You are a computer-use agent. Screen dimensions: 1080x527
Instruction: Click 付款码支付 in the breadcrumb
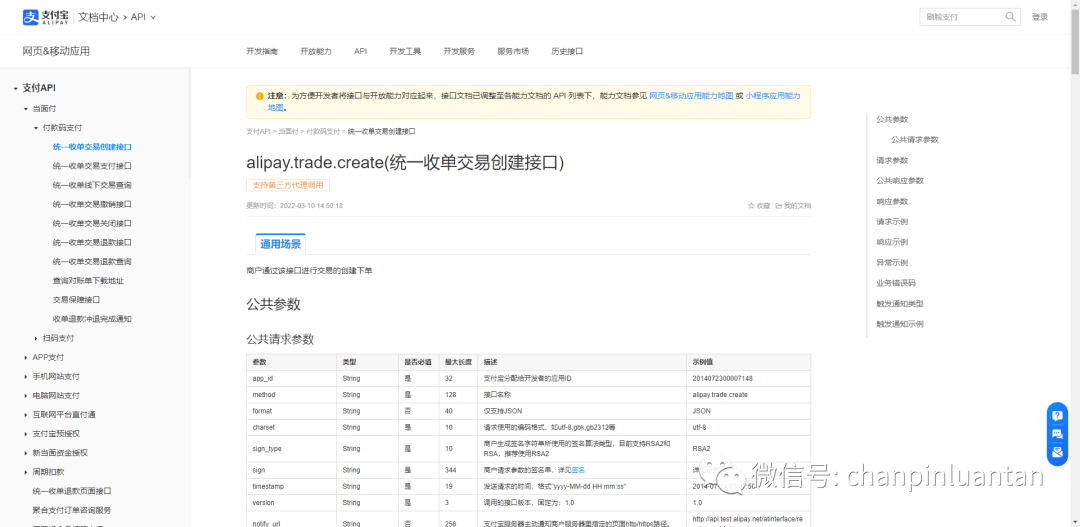pyautogui.click(x=323, y=131)
